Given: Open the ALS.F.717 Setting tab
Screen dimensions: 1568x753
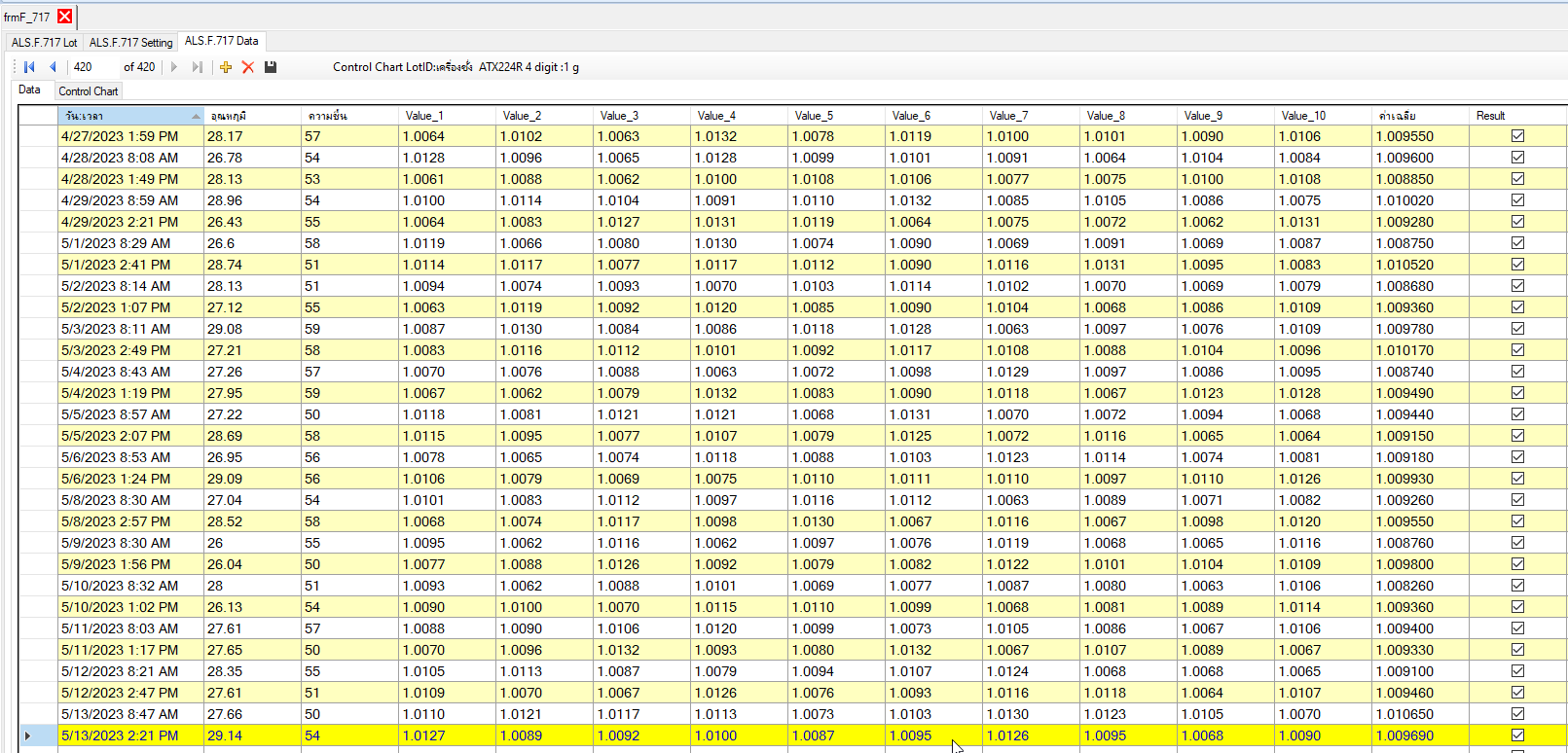Looking at the screenshot, I should click(130, 42).
